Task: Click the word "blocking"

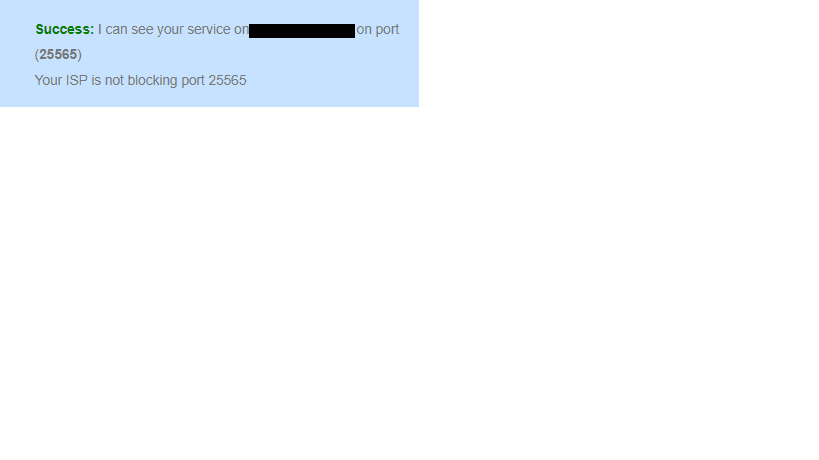Action: point(153,81)
